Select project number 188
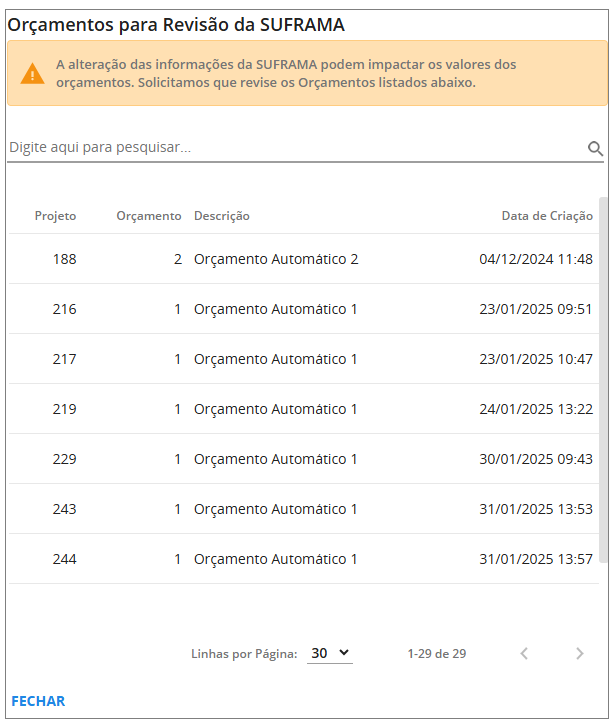Screen dimensions: 614x726 tap(64, 259)
